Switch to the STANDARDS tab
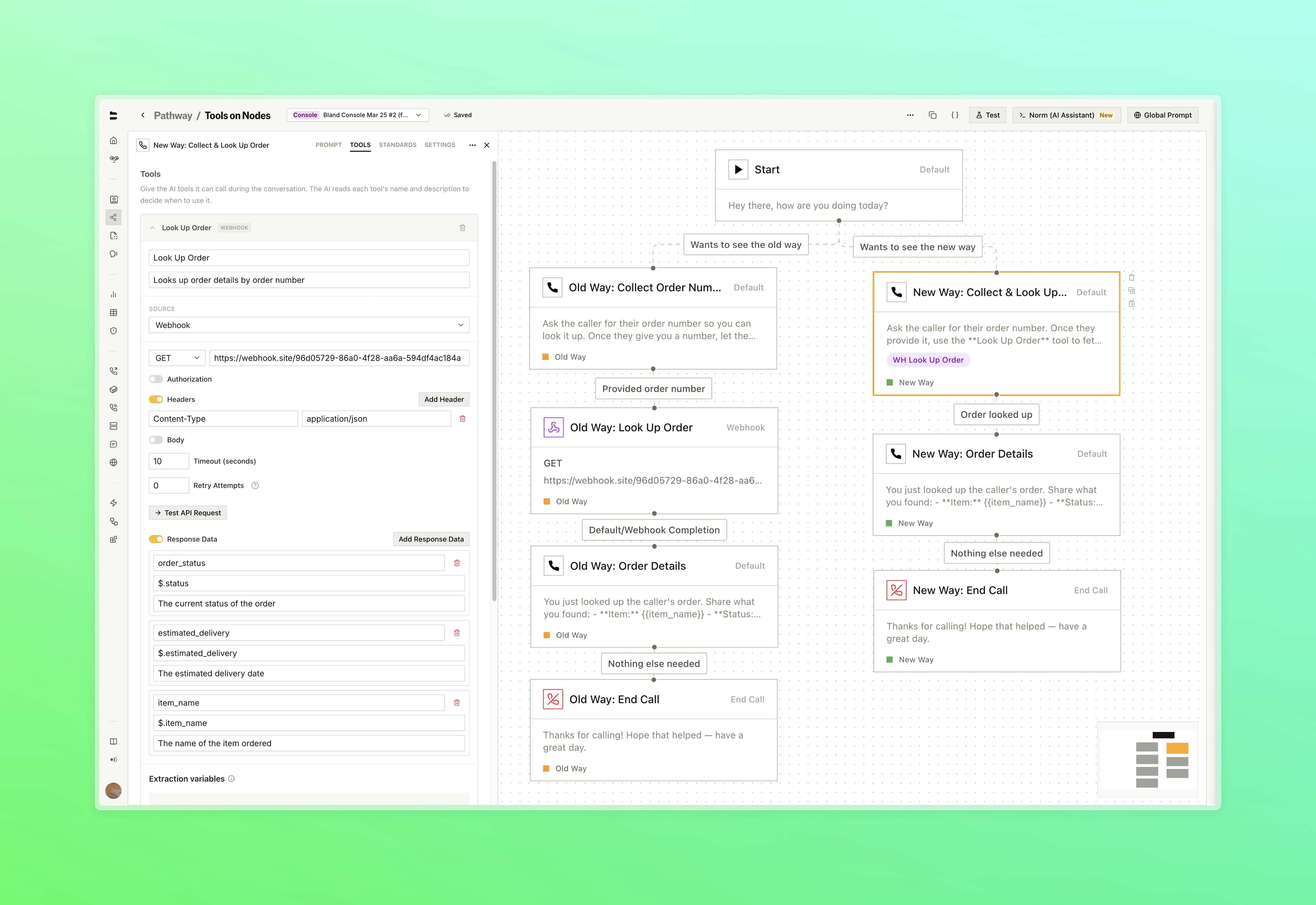The image size is (1316, 905). click(397, 145)
